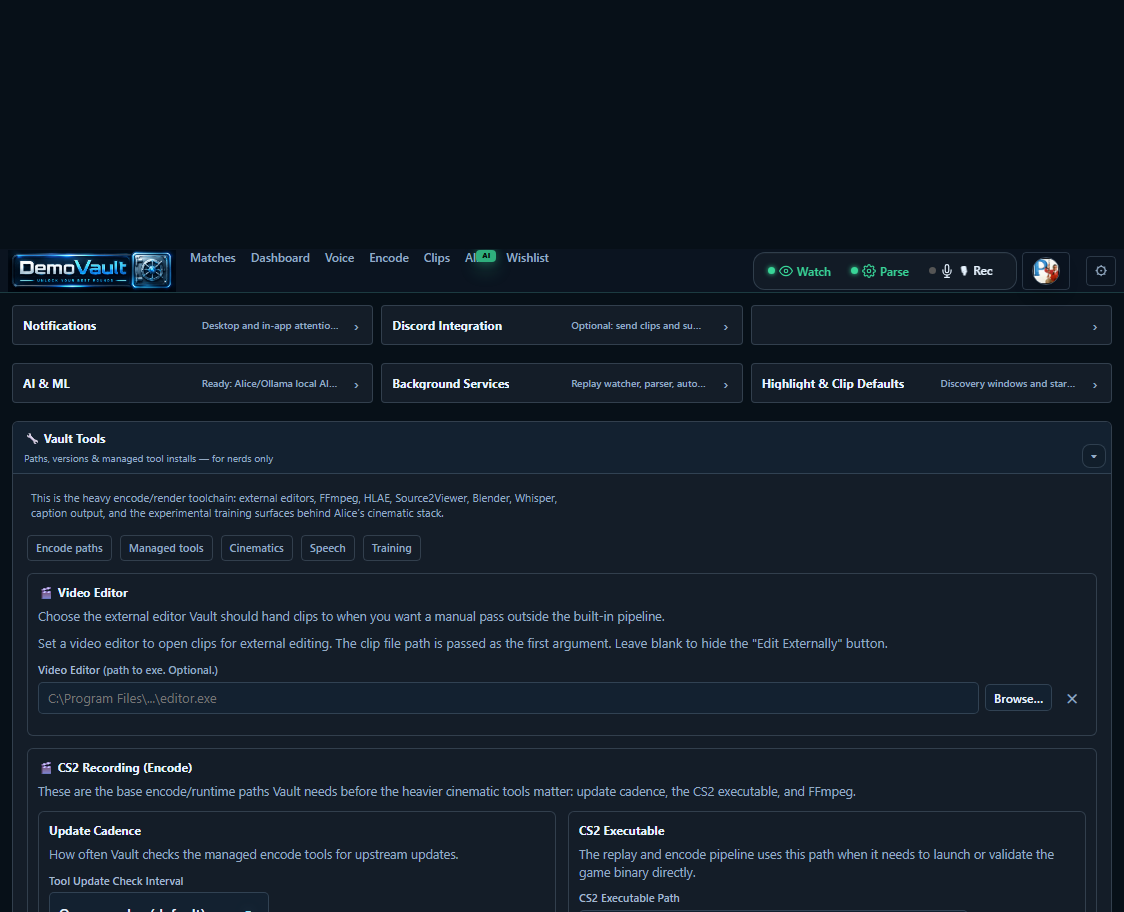The height and width of the screenshot is (912, 1124).
Task: Jump to Cinematics section
Action: (257, 548)
